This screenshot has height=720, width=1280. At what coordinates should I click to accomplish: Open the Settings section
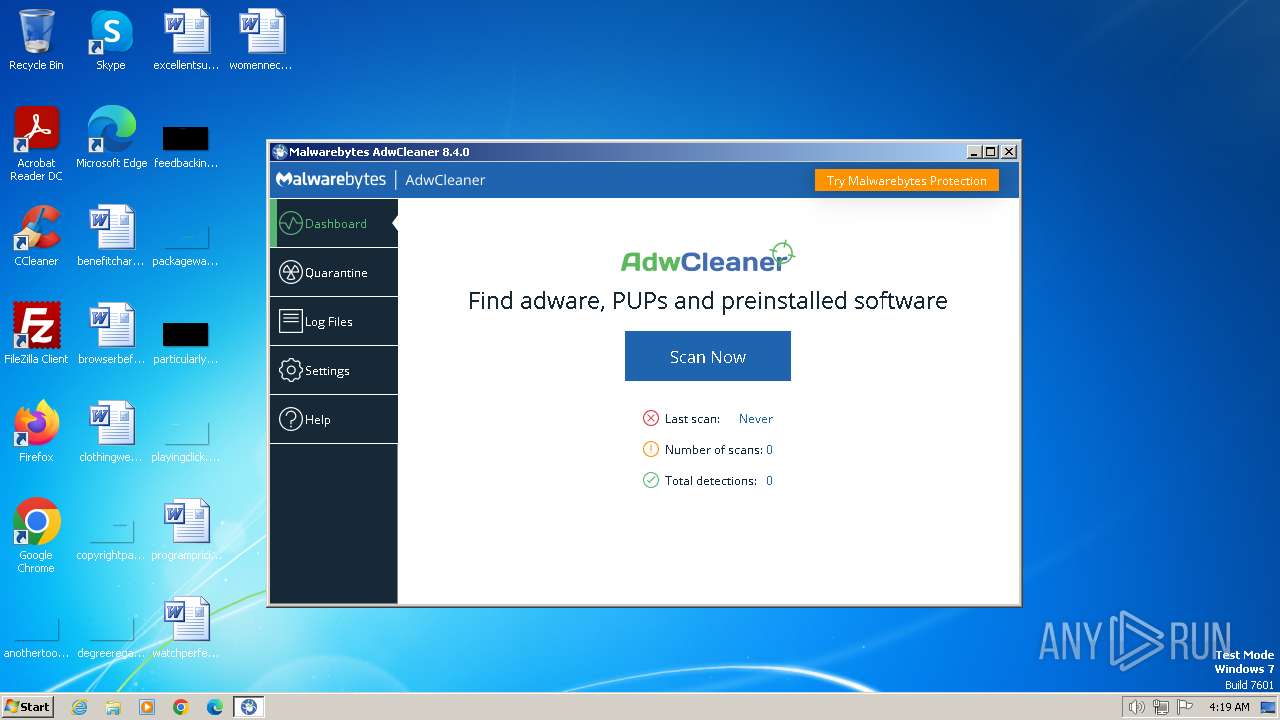point(333,370)
